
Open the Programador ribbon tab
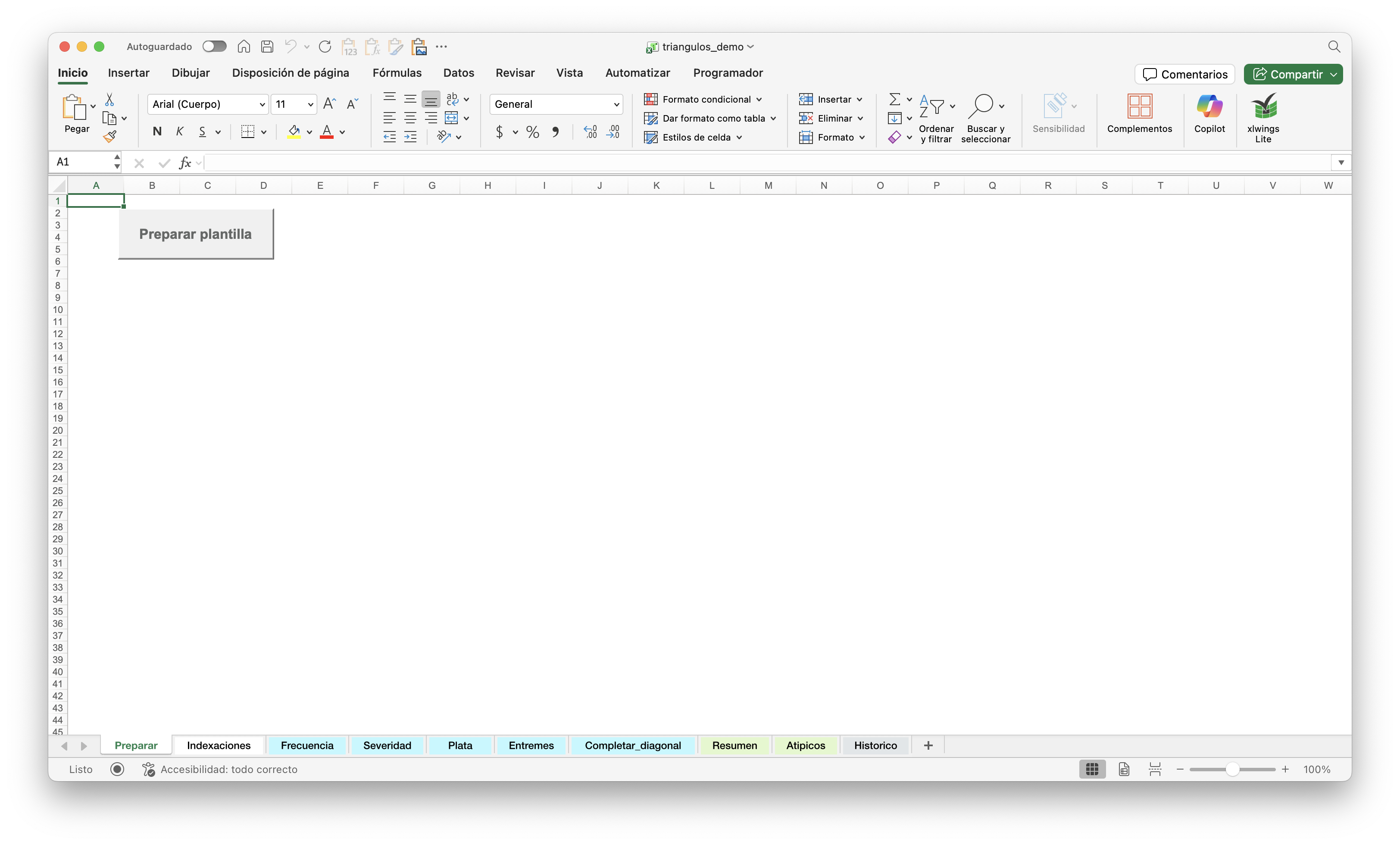coord(728,73)
